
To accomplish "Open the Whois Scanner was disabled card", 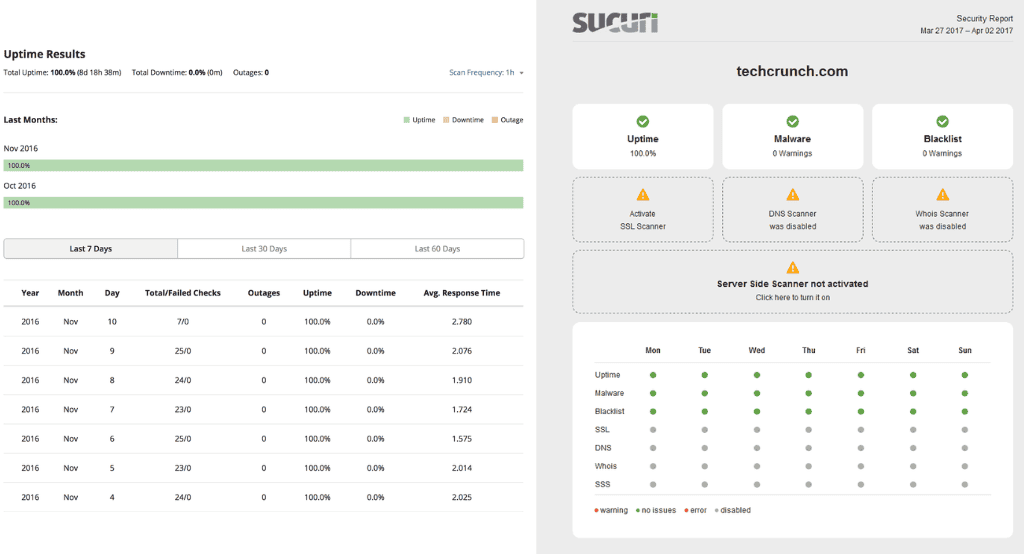I will (942, 210).
